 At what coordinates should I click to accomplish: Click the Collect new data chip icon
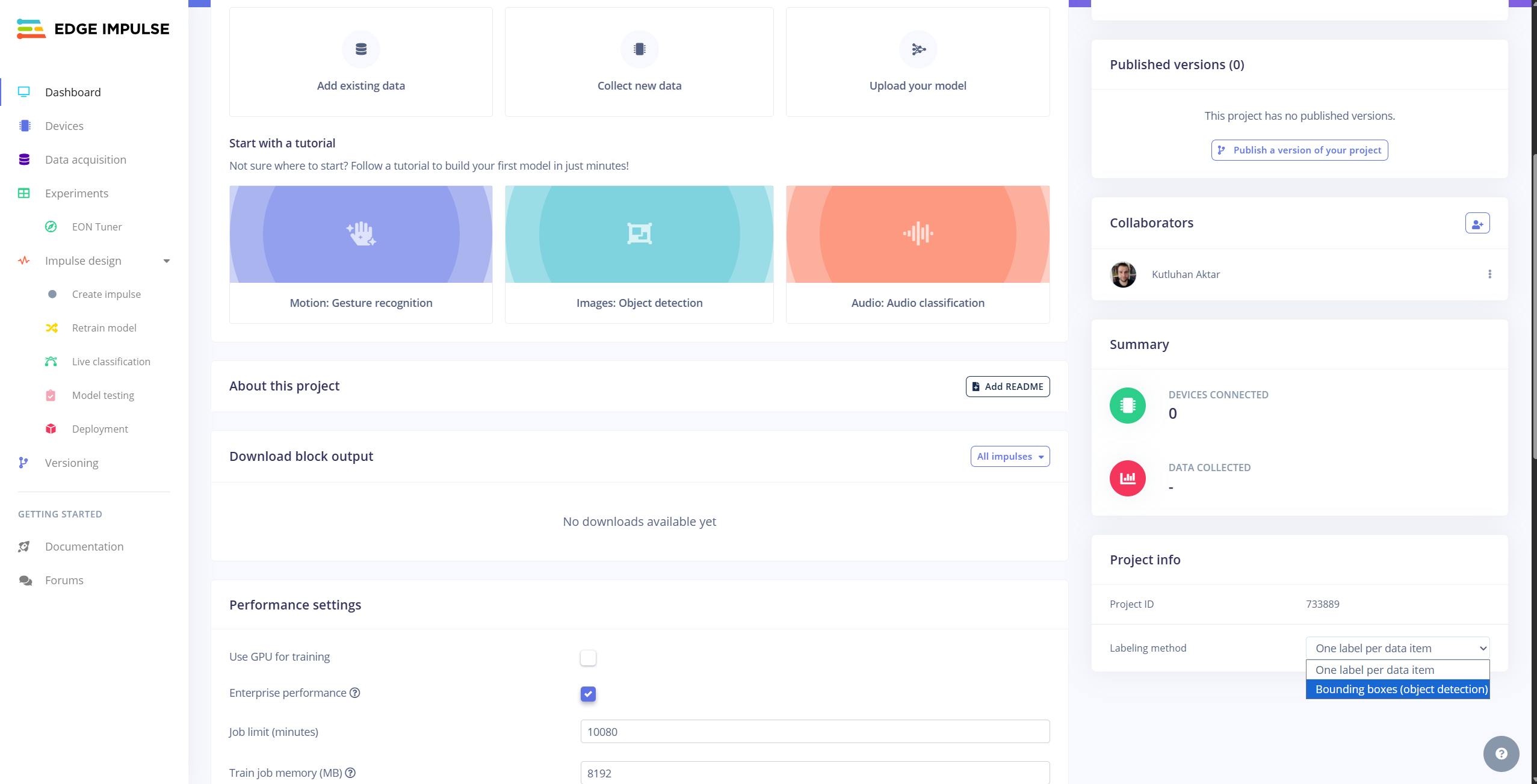pos(639,49)
